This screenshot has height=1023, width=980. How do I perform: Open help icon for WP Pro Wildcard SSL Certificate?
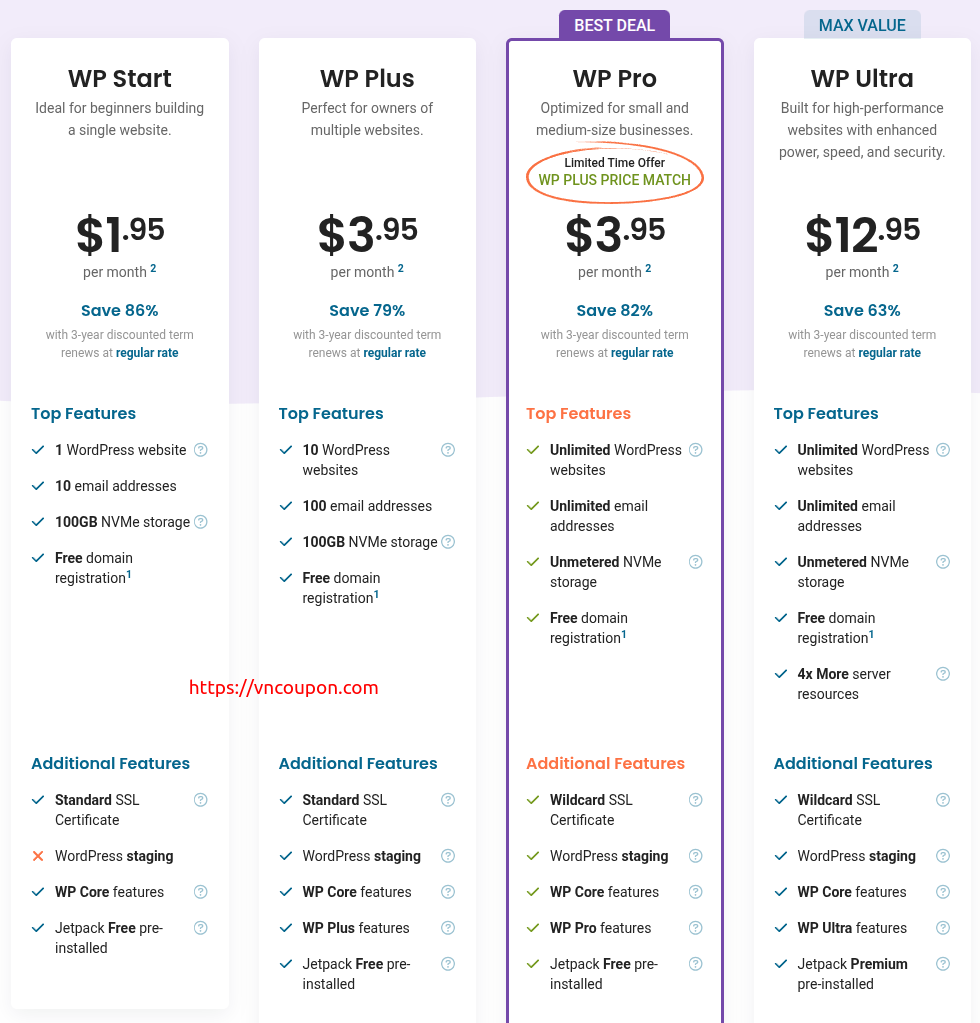tap(696, 800)
